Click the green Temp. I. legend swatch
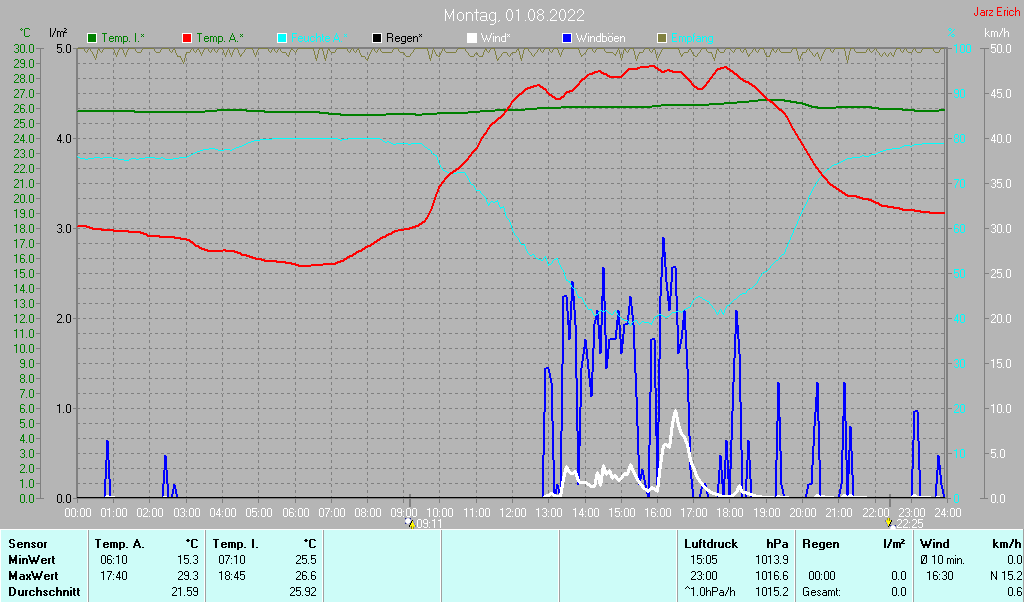Viewport: 1024px width, 602px height. coord(92,38)
